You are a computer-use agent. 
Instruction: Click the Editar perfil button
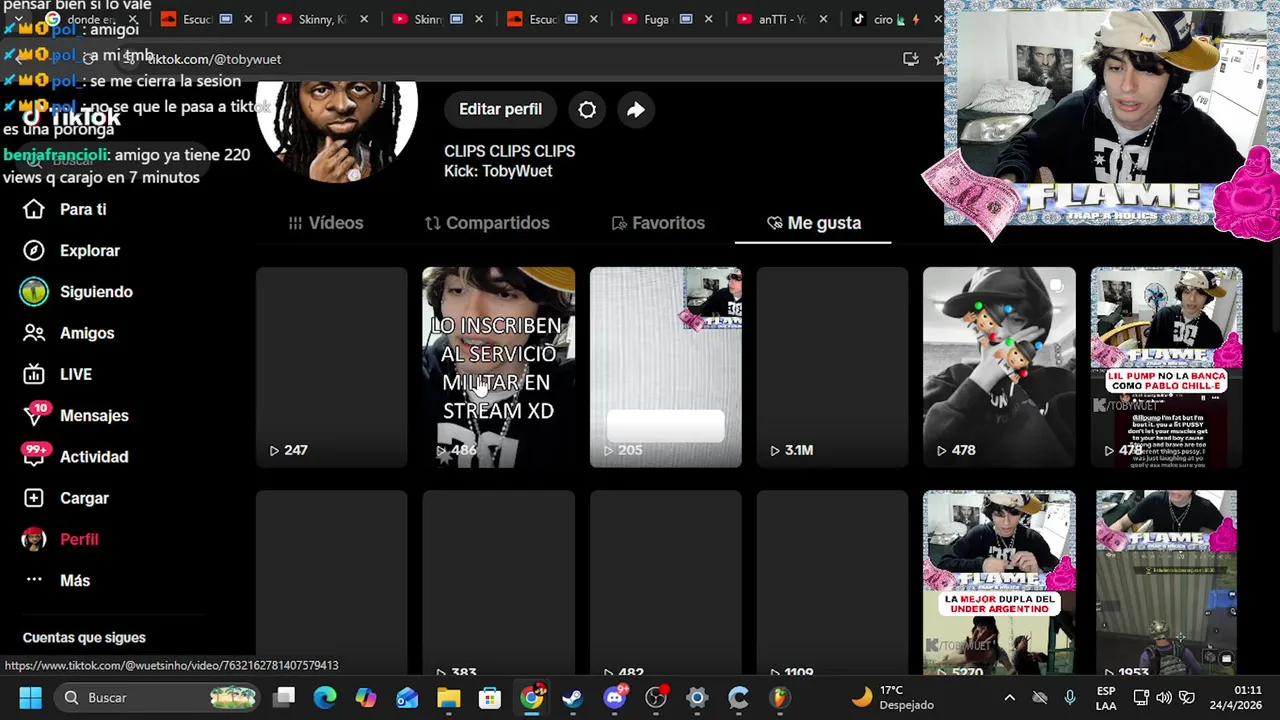[x=500, y=109]
